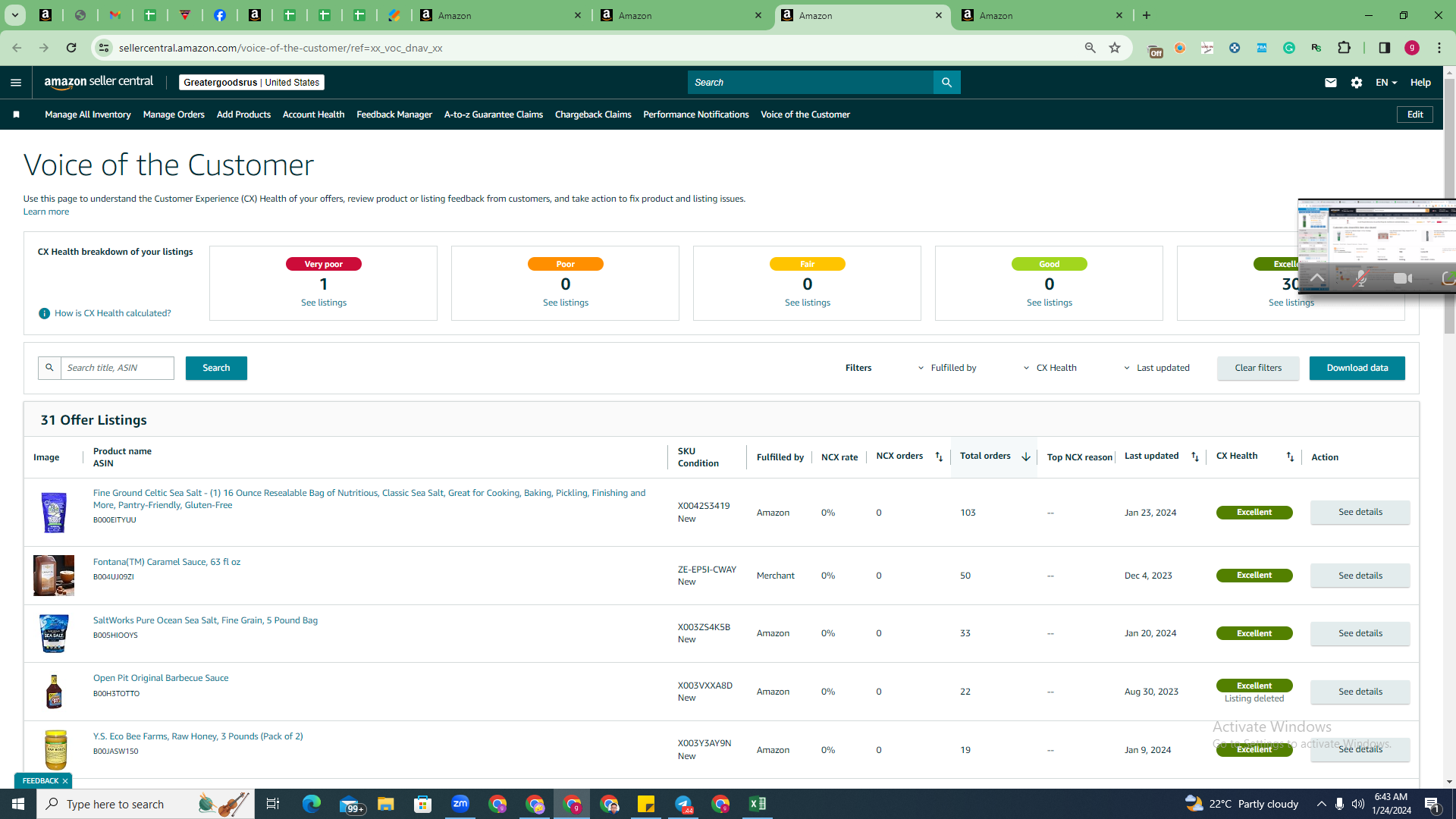
Task: Open the How is CX Health calculated link
Action: (x=113, y=313)
